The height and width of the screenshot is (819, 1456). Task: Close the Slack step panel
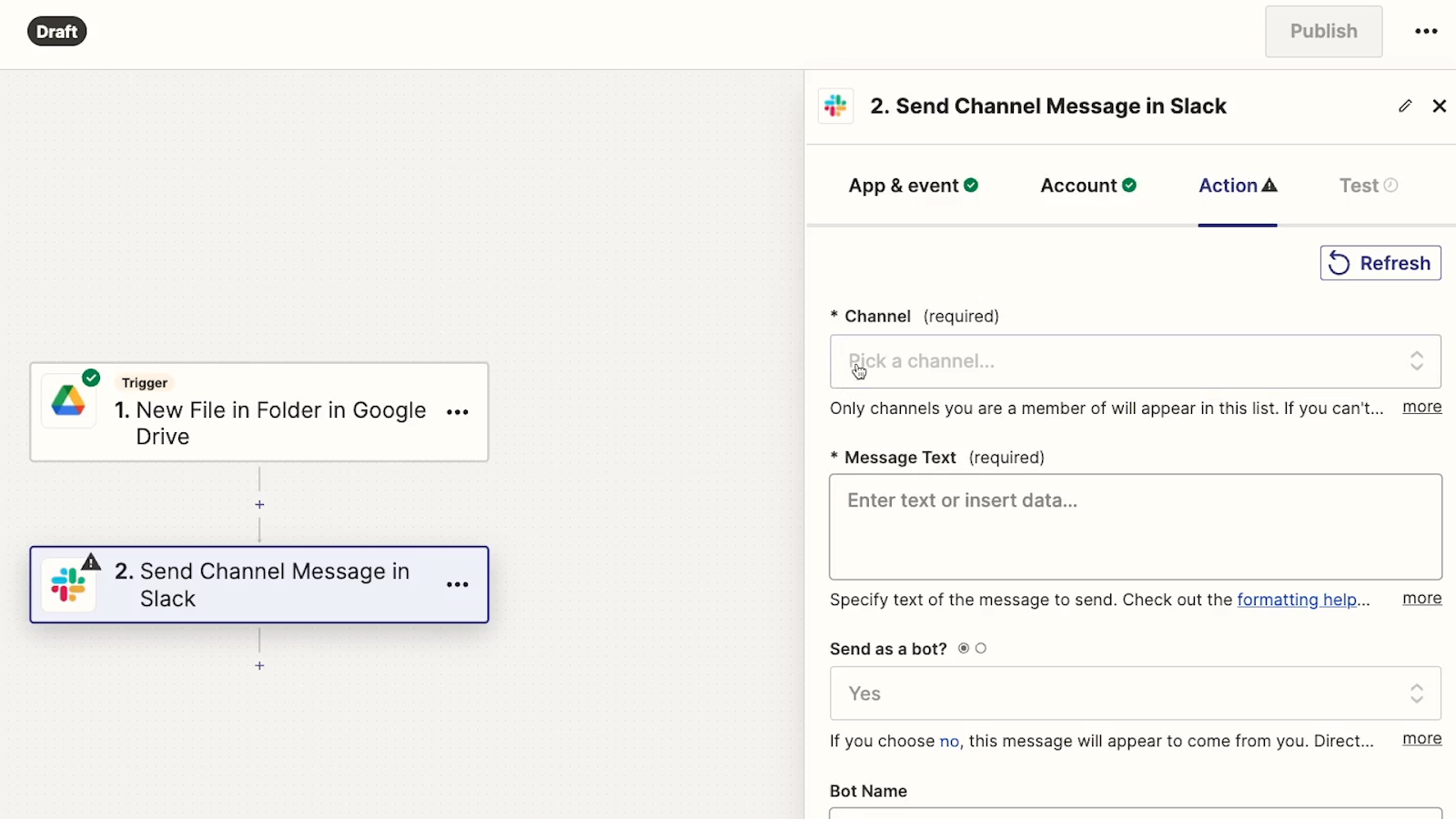pyautogui.click(x=1440, y=106)
